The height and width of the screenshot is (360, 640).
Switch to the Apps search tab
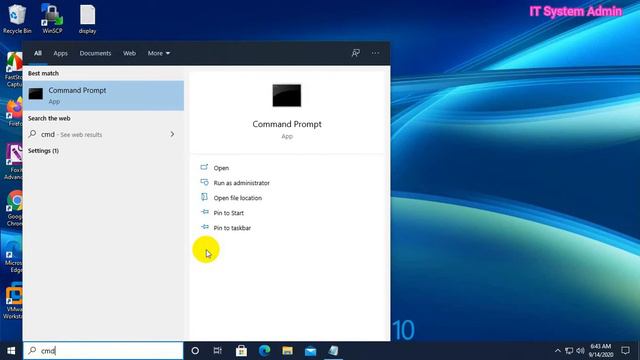[60, 53]
